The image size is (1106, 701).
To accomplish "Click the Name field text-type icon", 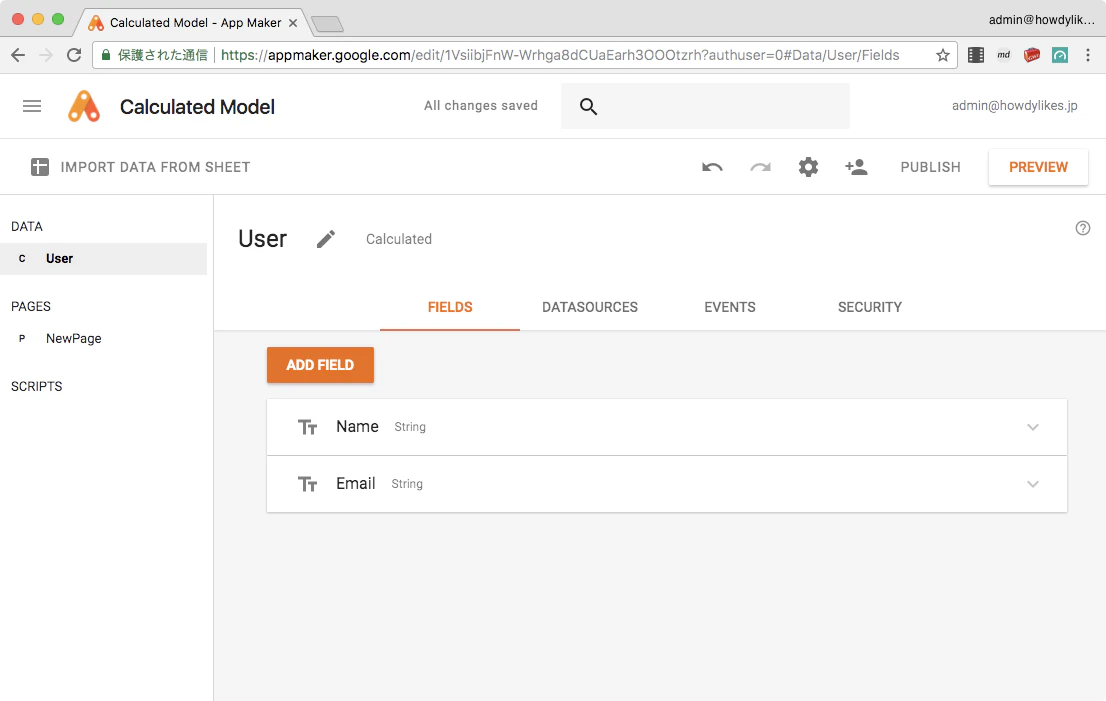I will point(308,427).
